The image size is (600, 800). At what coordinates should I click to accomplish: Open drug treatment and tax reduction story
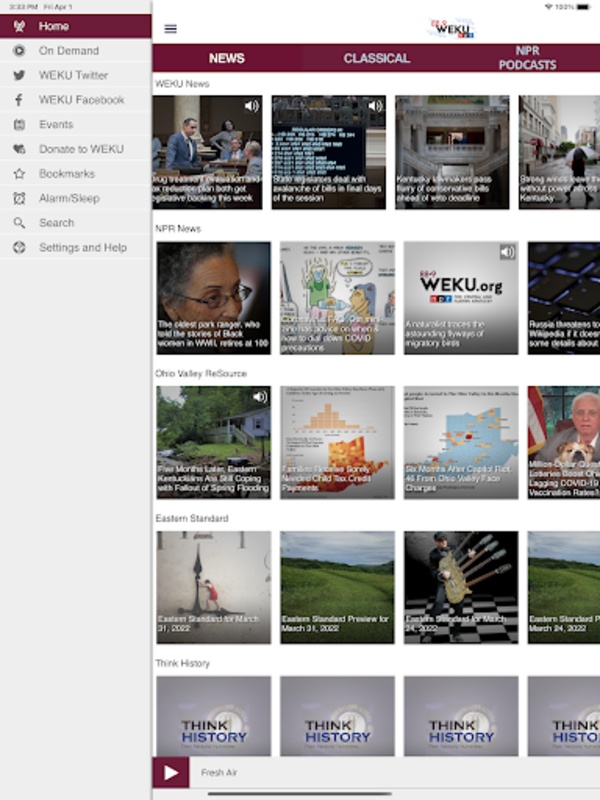pos(207,152)
